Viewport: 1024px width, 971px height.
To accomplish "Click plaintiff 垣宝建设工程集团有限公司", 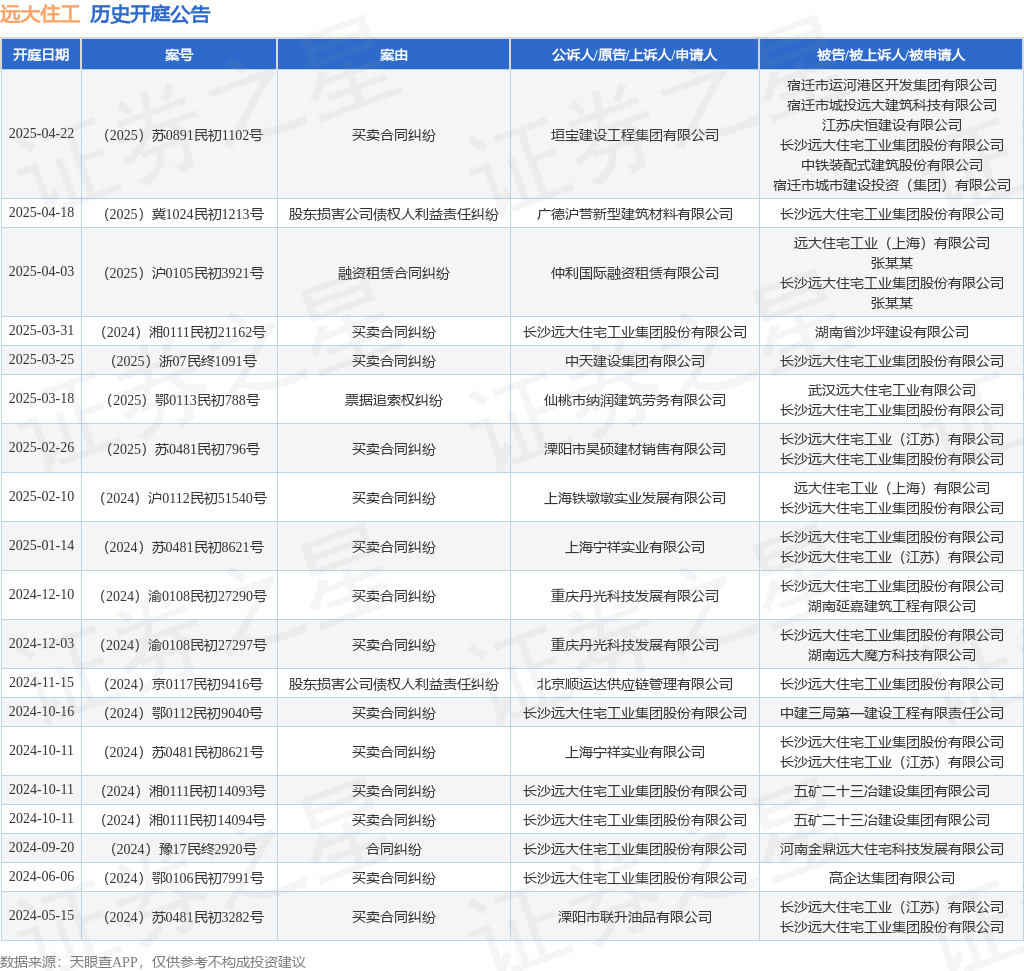I will click(x=634, y=135).
